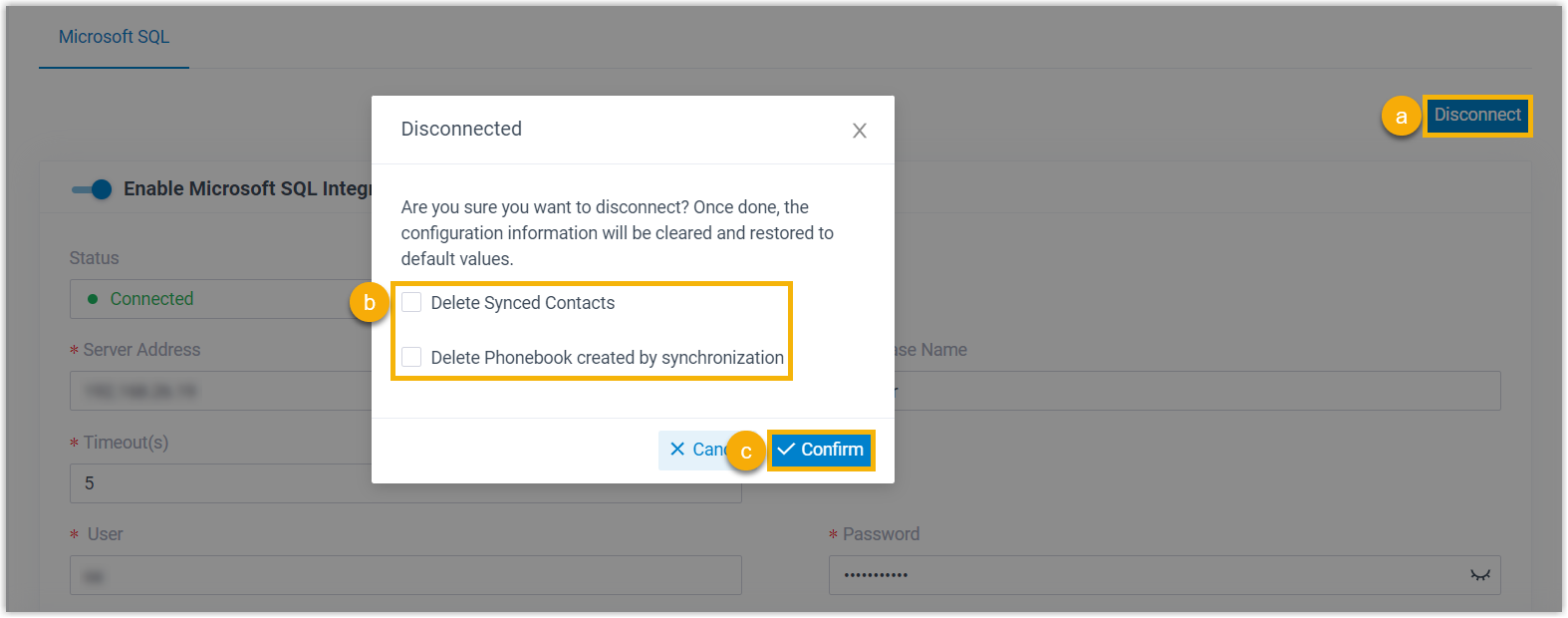
Task: Switch to the Microsoft SQL tab
Action: (x=114, y=37)
